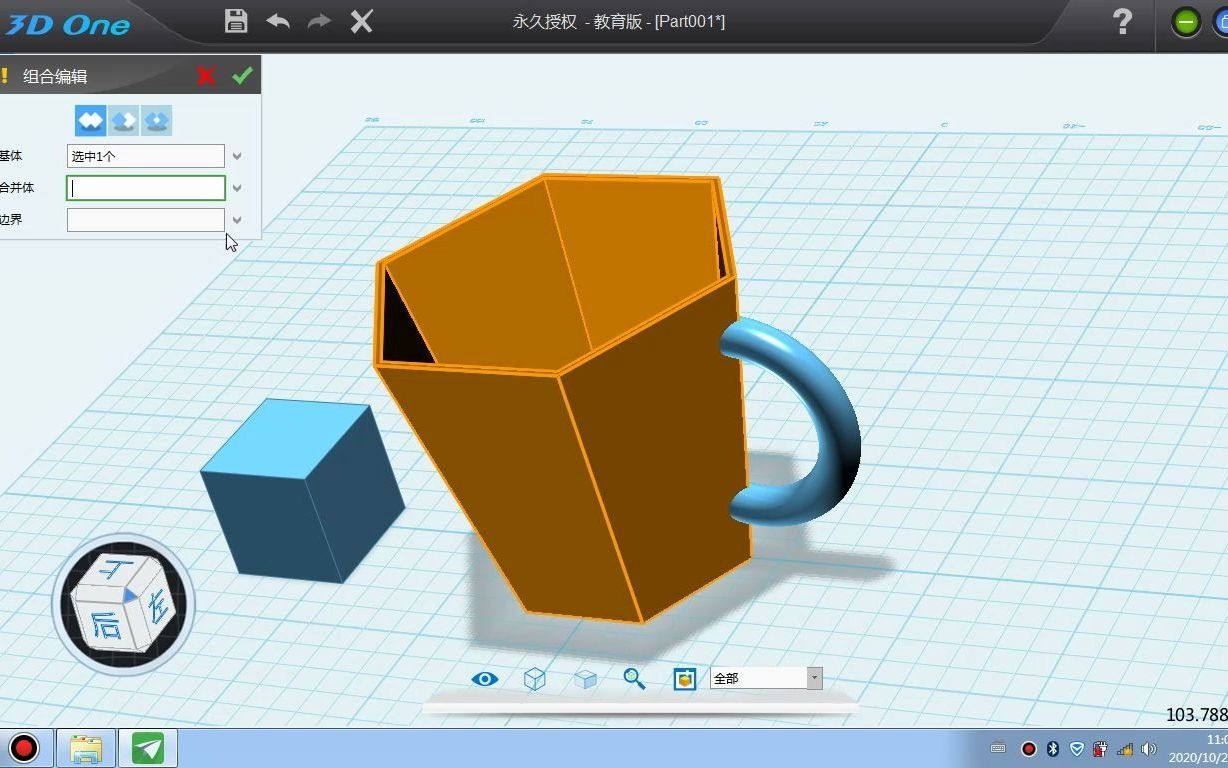Viewport: 1228px width, 768px height.
Task: Click the Undo arrow icon
Action: click(278, 20)
